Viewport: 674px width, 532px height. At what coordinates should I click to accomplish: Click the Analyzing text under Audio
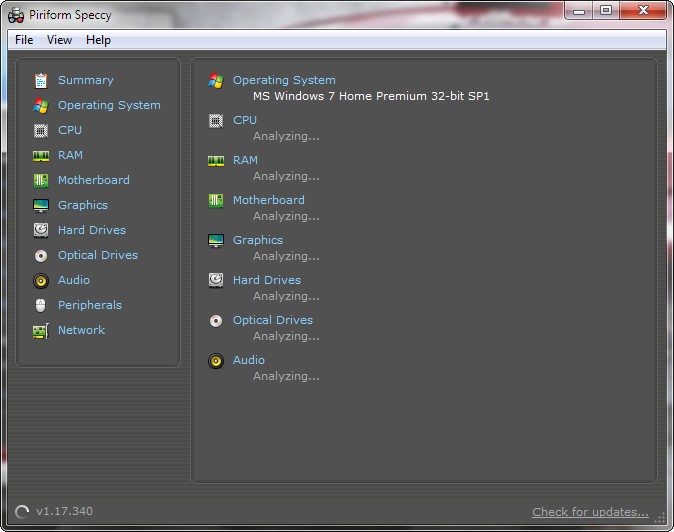pos(286,376)
